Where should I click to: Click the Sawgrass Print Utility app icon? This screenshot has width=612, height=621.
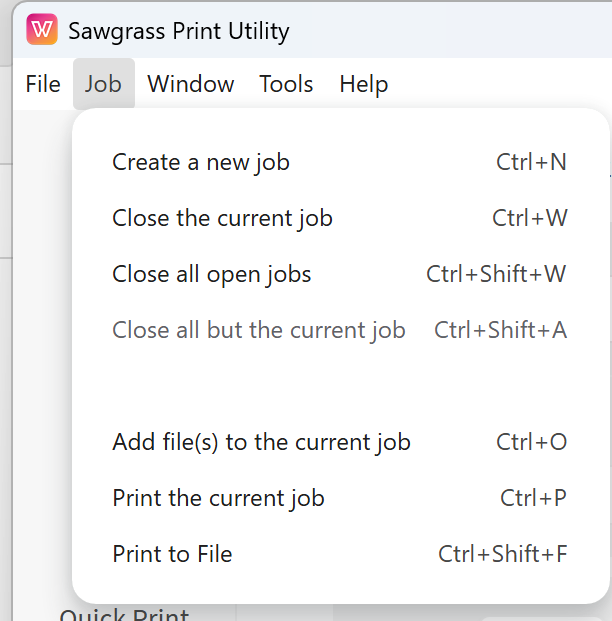pyautogui.click(x=42, y=29)
